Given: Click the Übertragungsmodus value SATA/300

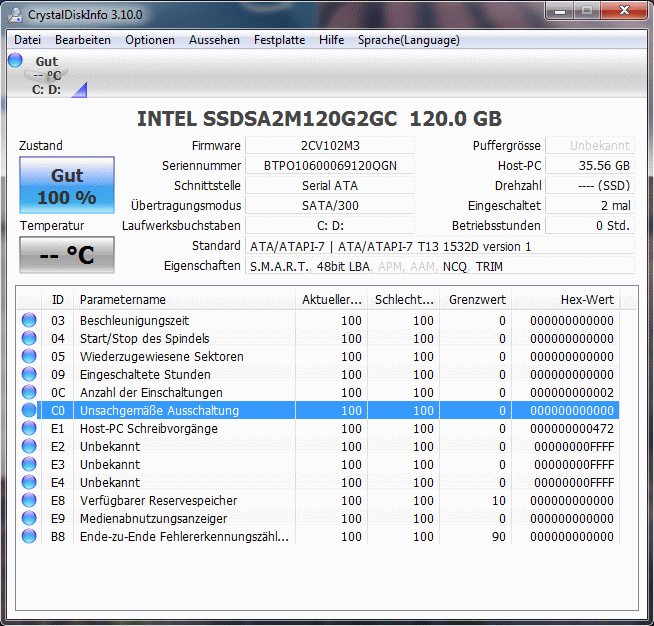Looking at the screenshot, I should pos(330,206).
